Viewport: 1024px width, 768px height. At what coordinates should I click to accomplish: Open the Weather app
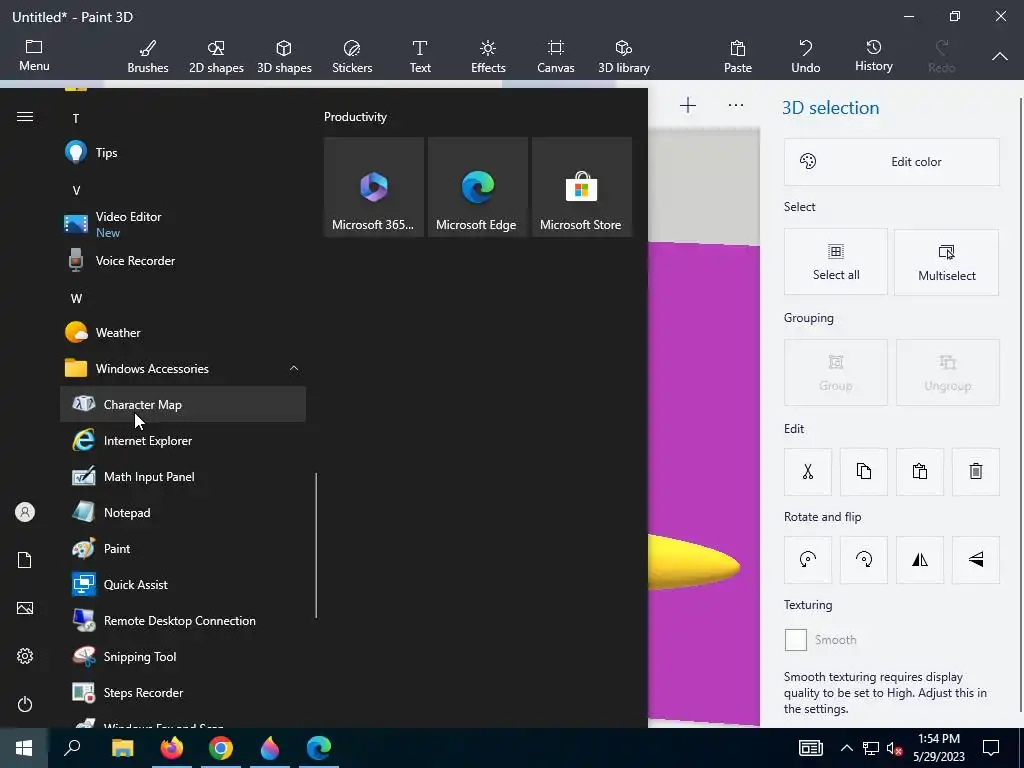[x=183, y=332]
